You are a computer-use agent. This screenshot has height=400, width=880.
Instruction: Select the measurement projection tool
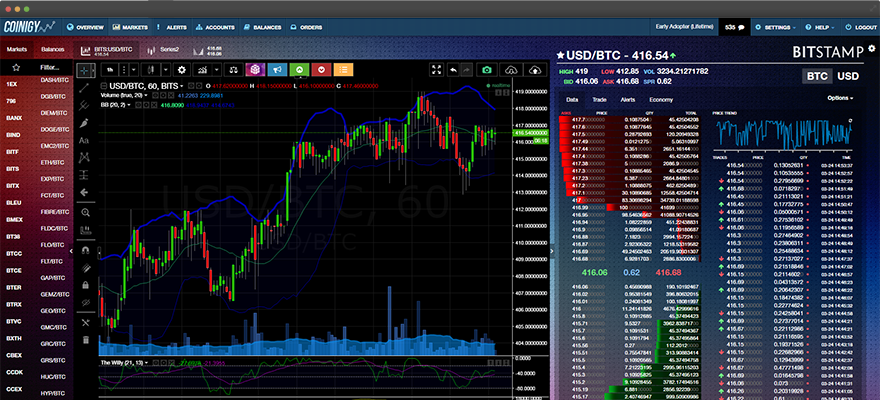point(85,174)
